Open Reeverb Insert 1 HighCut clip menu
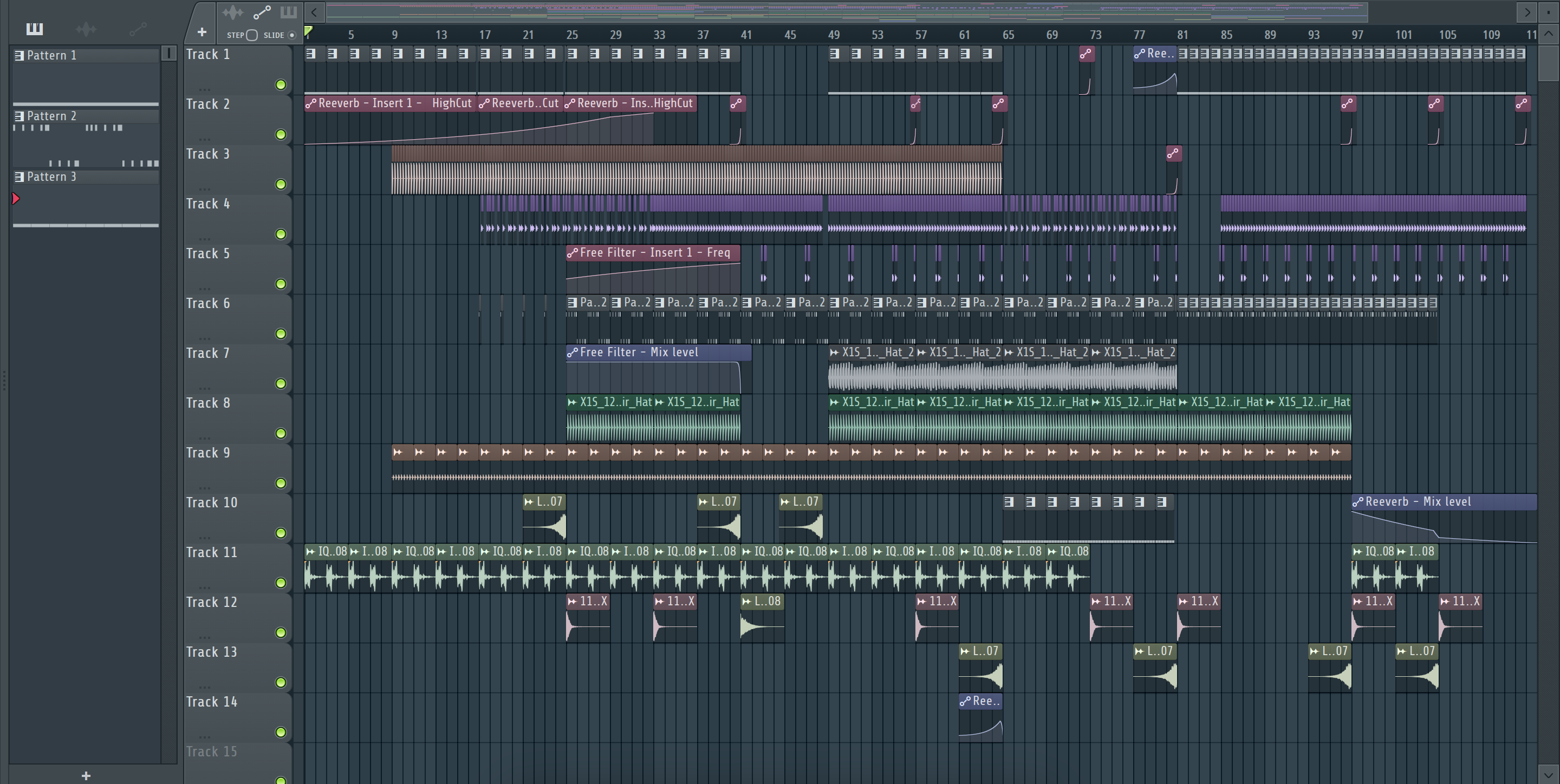Image resolution: width=1560 pixels, height=784 pixels. click(x=311, y=103)
